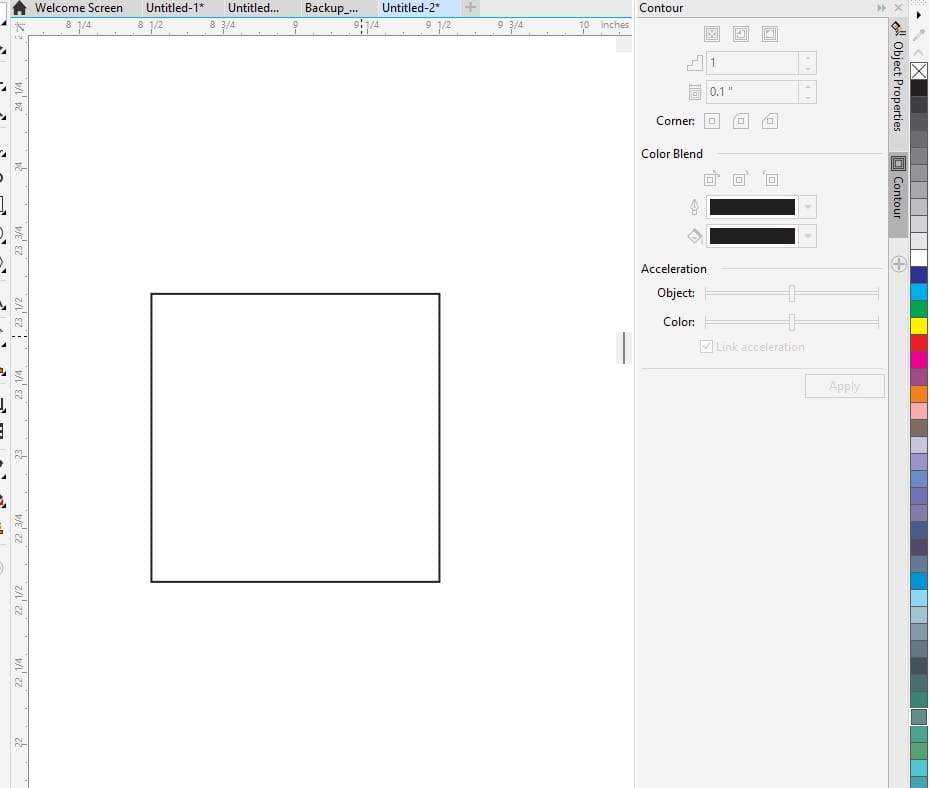Choose the round corner style
The image size is (930, 788).
[740, 120]
